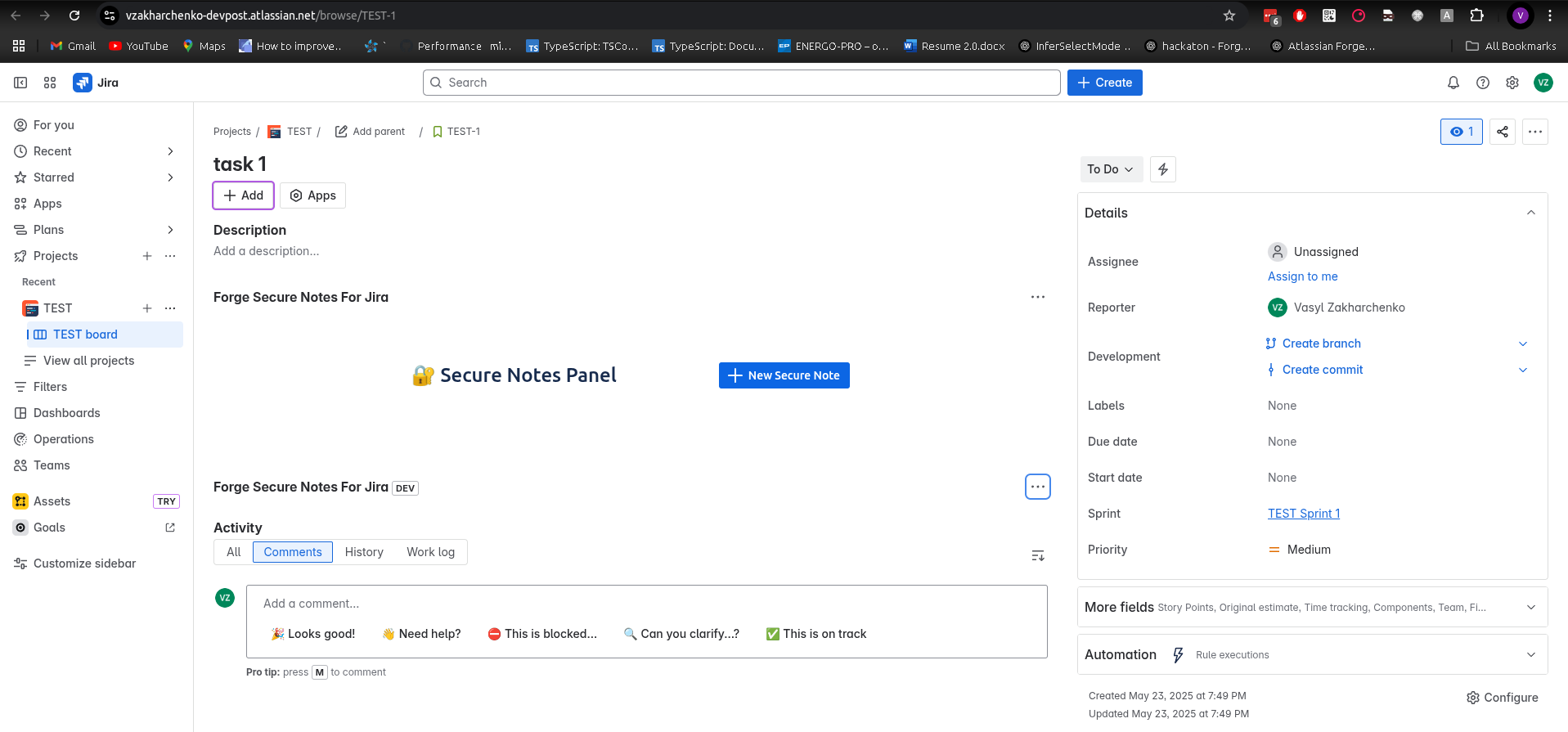
Task: Add a new project with plus icon
Action: click(x=147, y=256)
